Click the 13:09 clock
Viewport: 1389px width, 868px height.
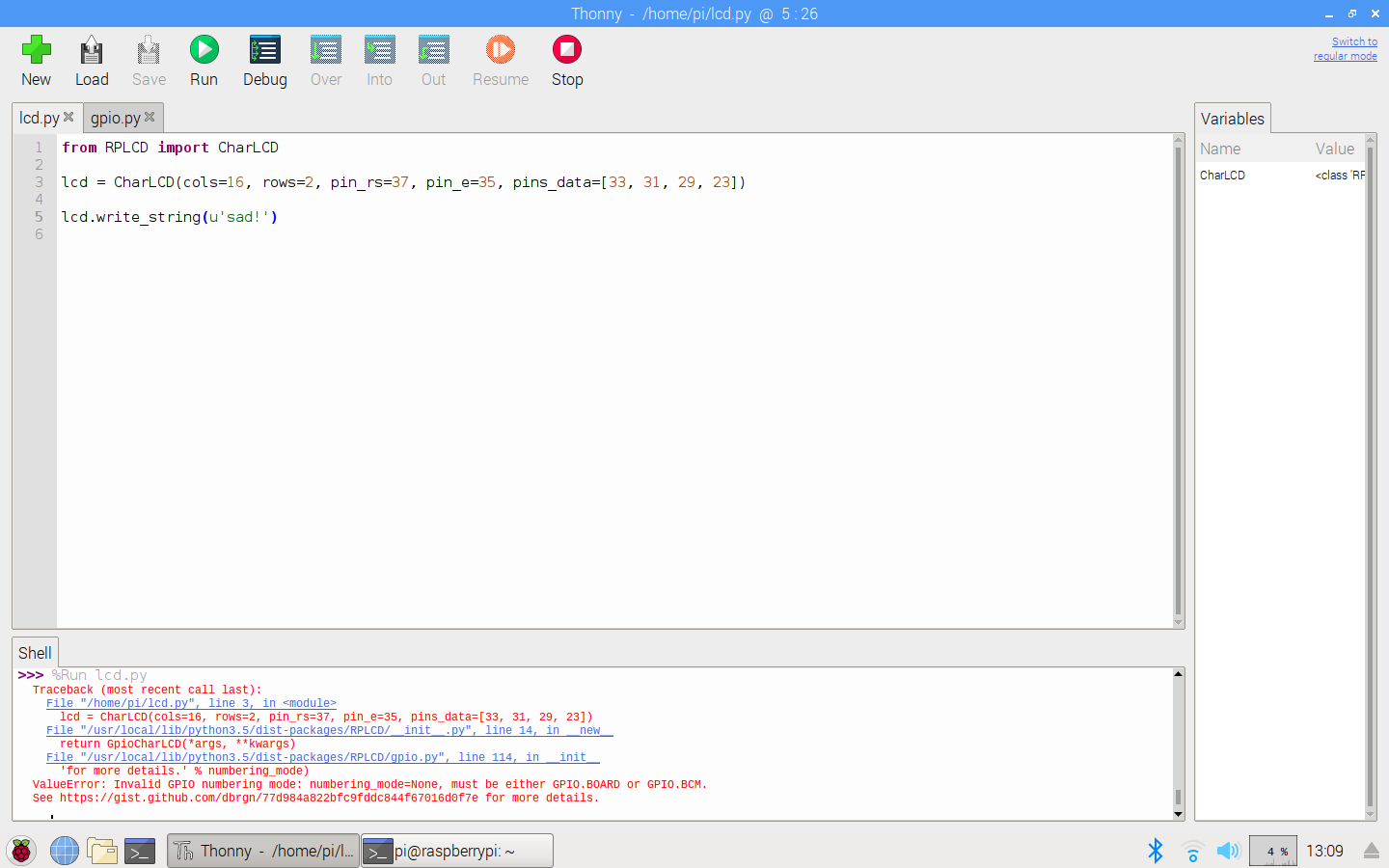tap(1324, 851)
